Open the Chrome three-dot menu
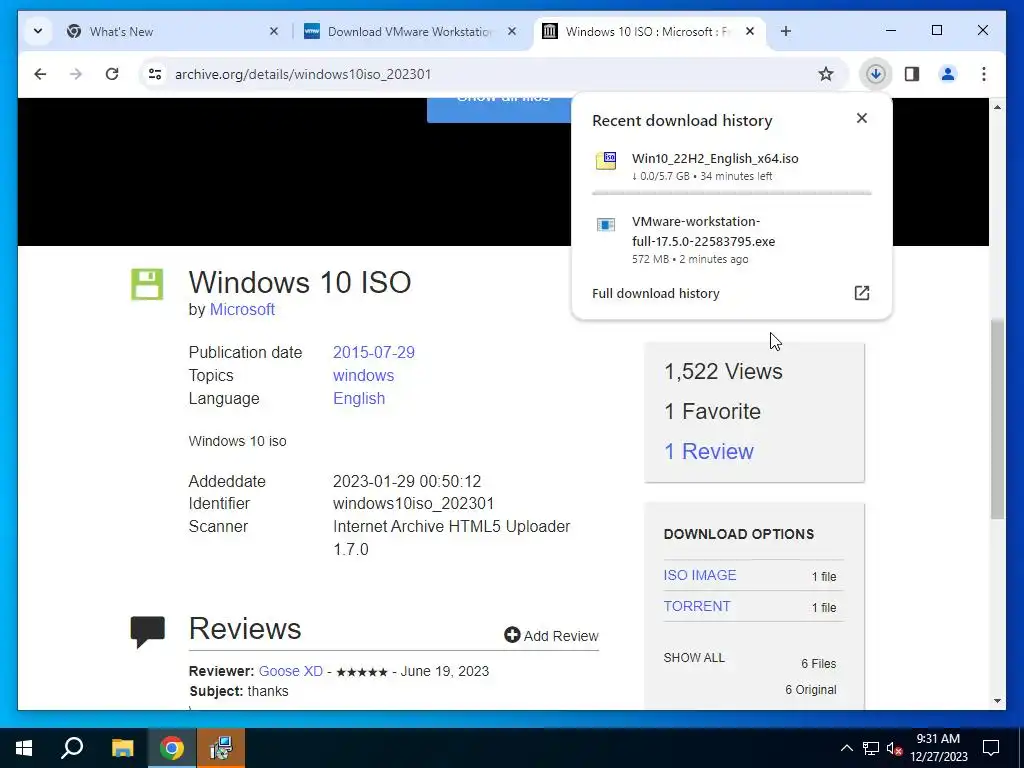 pyautogui.click(x=984, y=74)
